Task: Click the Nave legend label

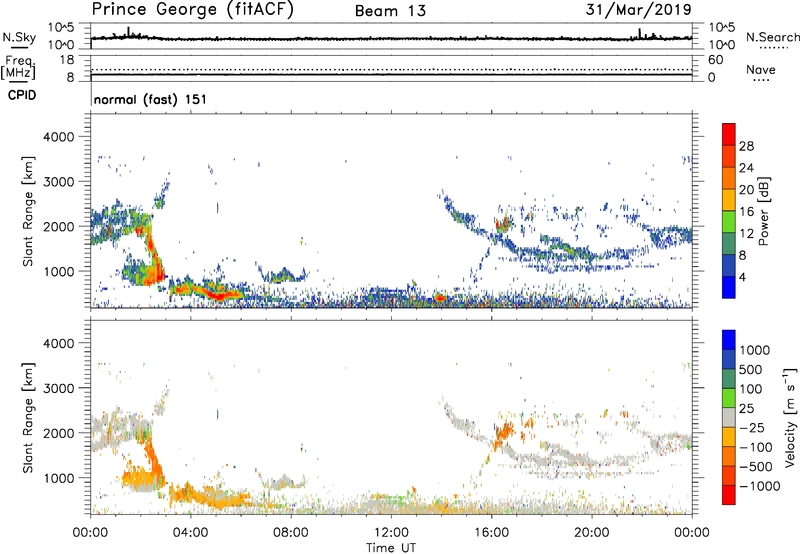Action: tap(761, 70)
